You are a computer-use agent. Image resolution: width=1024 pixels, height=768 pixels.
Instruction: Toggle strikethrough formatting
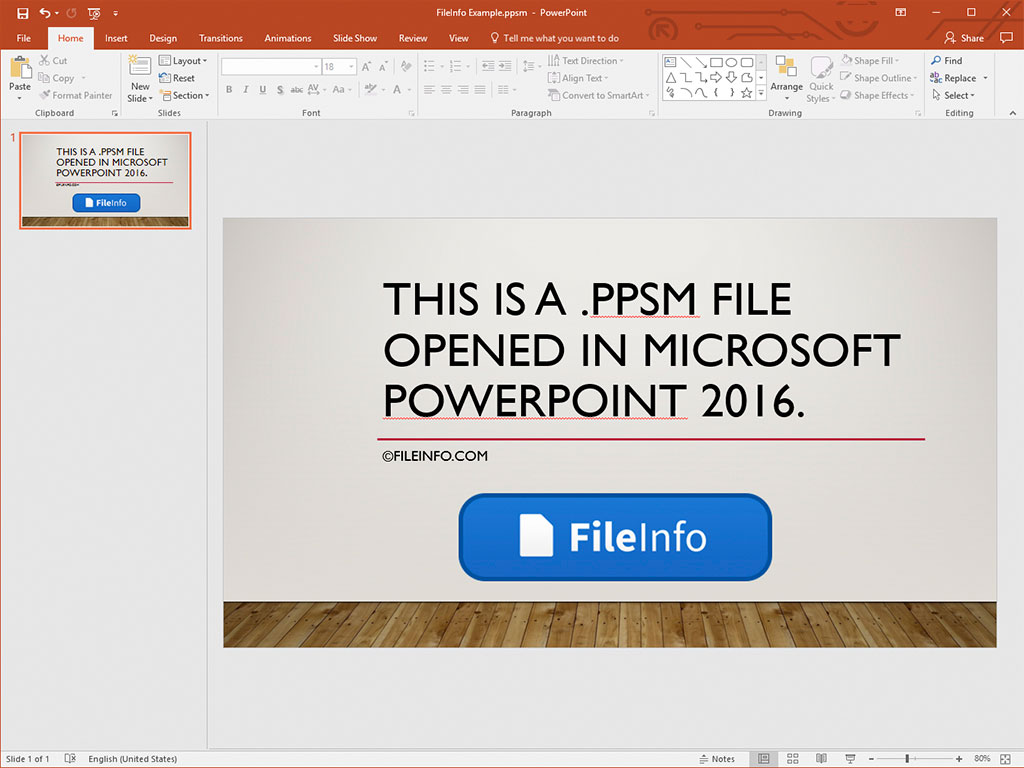point(296,89)
